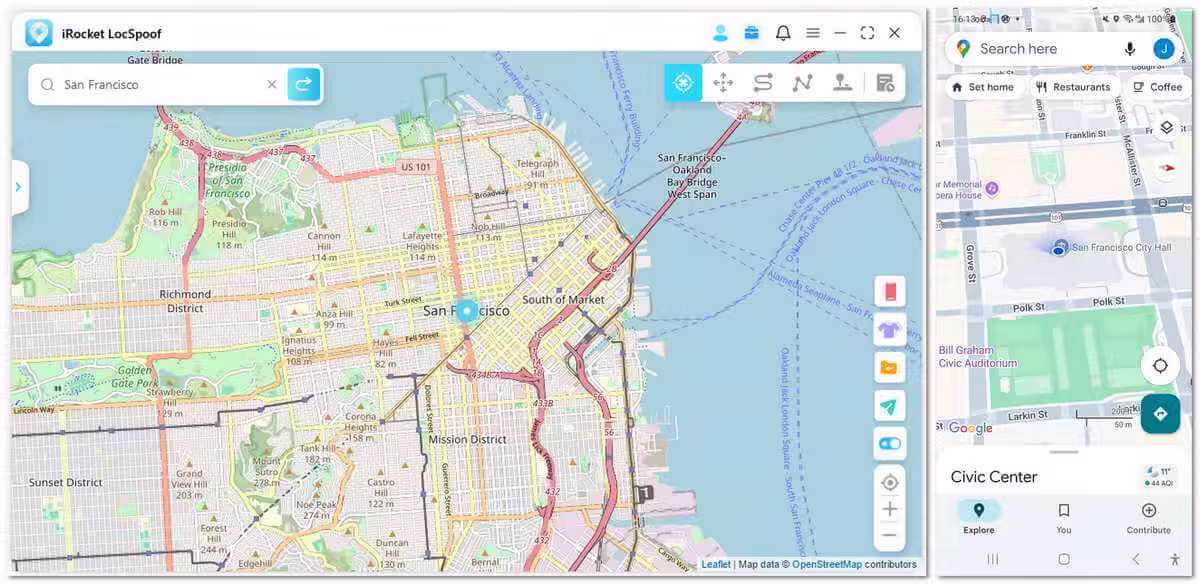Click the Sunset District map label
Screen dimensions: 1200x584
tap(65, 483)
